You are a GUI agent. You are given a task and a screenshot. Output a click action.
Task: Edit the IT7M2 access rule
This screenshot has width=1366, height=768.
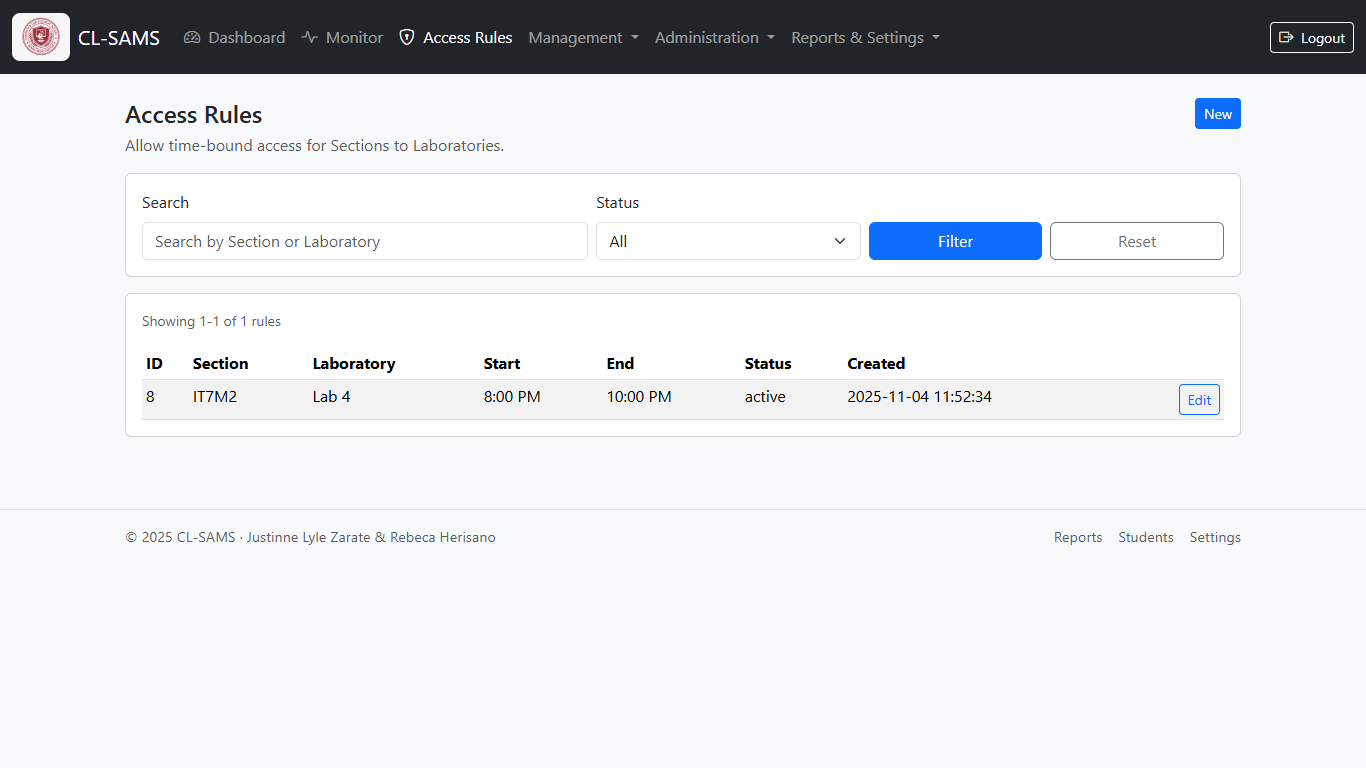1198,400
